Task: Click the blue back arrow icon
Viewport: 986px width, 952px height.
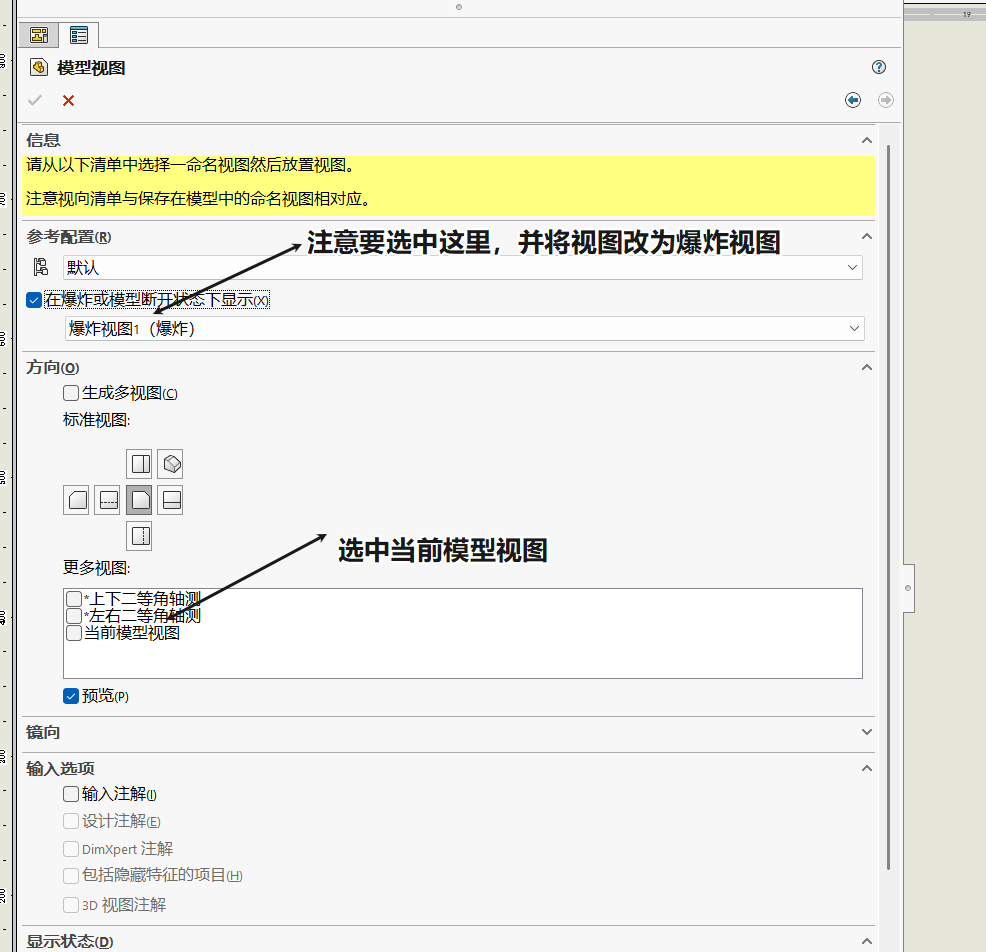Action: 852,100
